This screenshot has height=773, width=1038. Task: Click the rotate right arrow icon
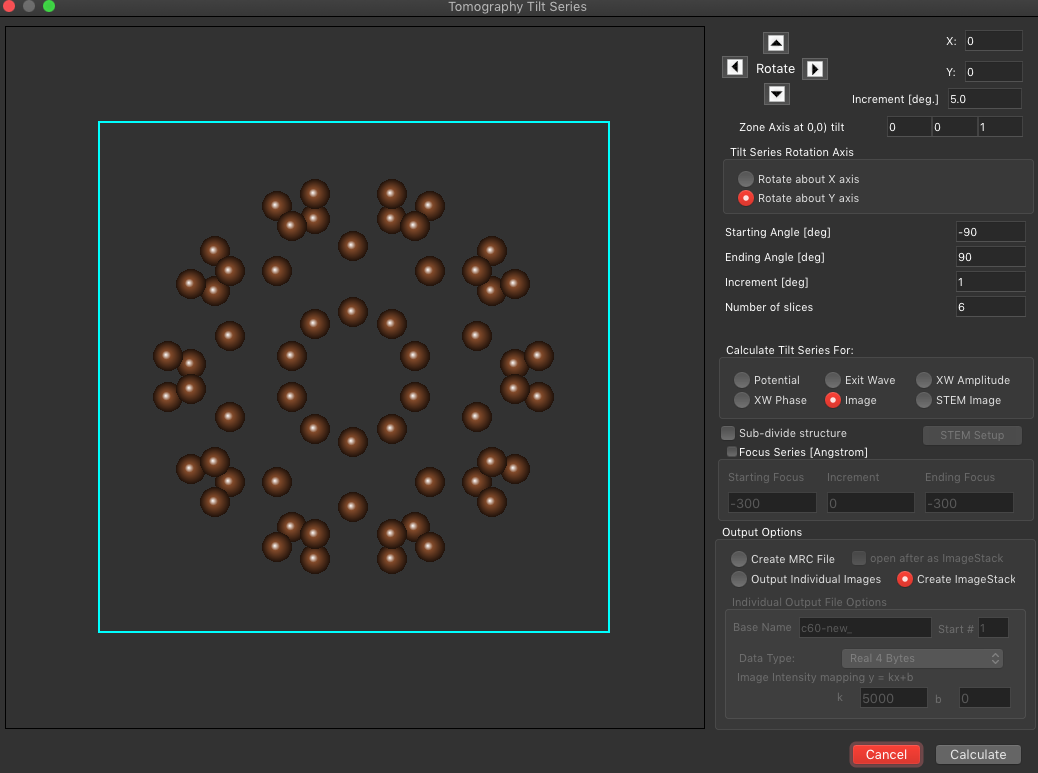(815, 69)
